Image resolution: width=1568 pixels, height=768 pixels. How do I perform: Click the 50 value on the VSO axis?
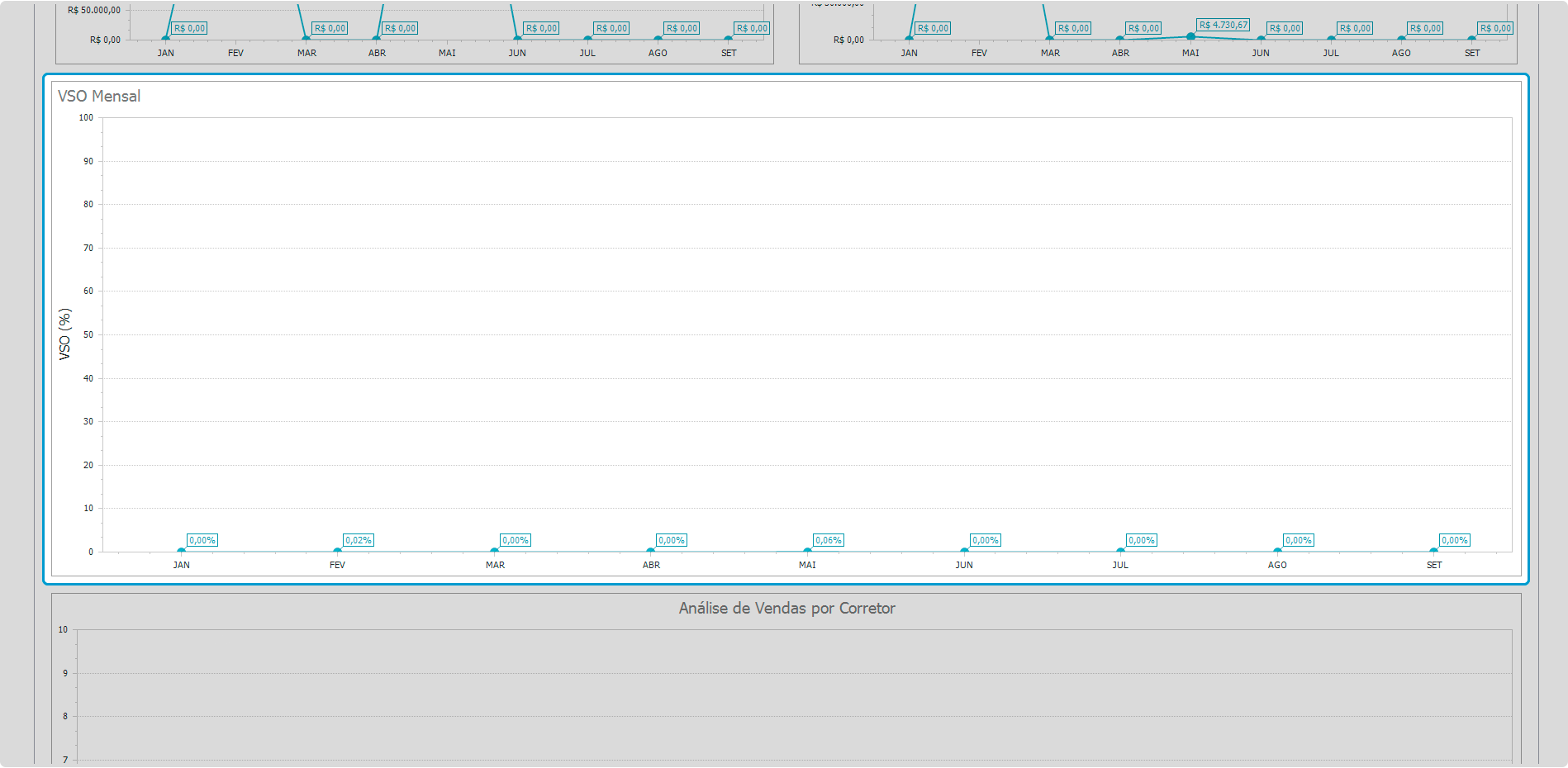(x=88, y=335)
